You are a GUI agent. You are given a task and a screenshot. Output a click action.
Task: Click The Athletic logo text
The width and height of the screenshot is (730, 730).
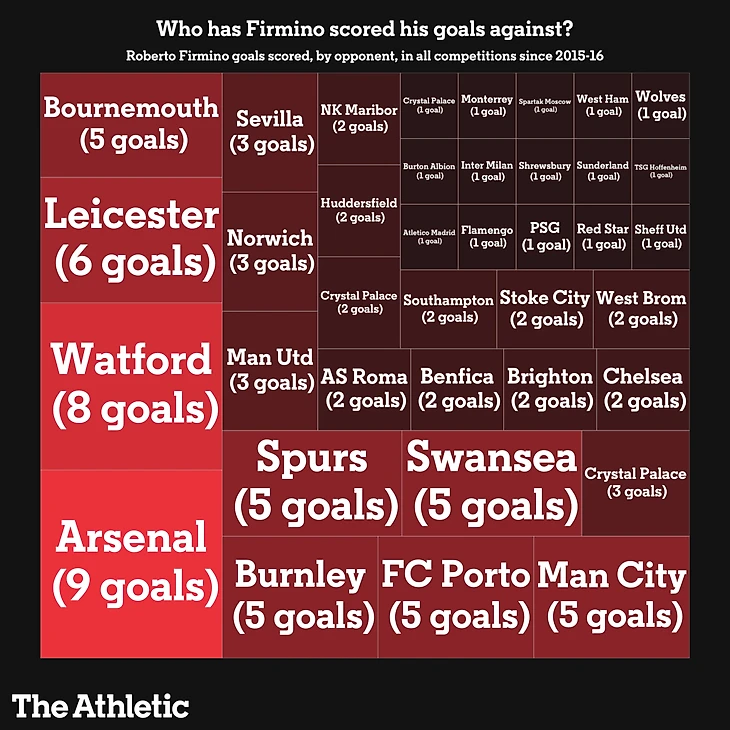click(101, 705)
